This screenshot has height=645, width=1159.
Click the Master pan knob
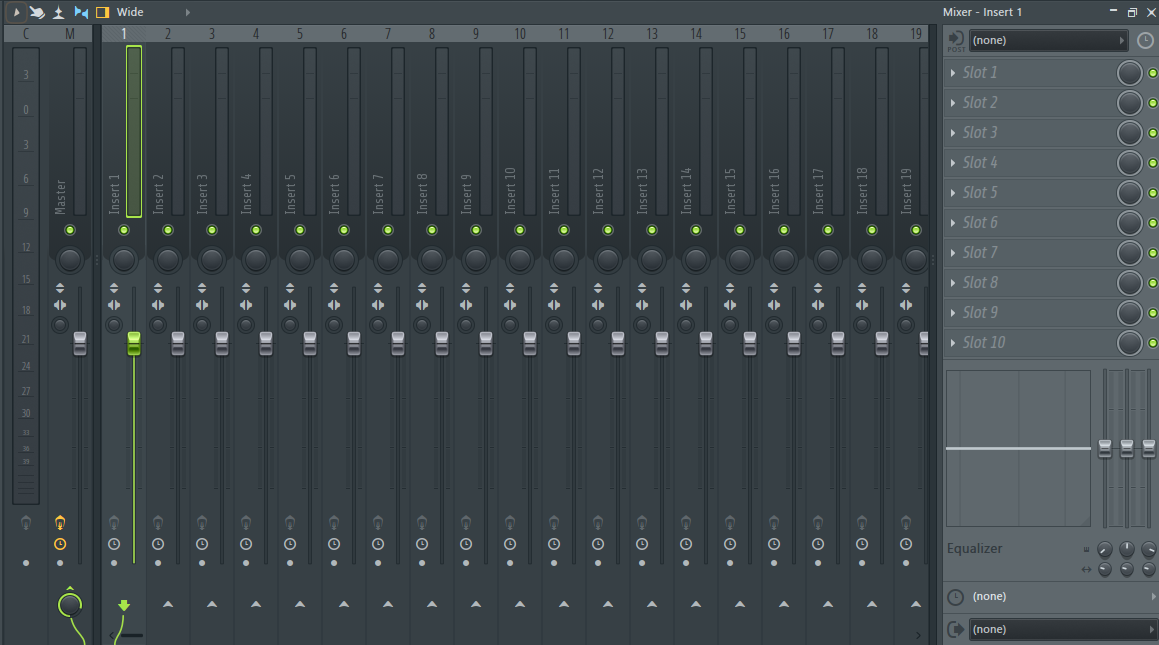tap(69, 259)
